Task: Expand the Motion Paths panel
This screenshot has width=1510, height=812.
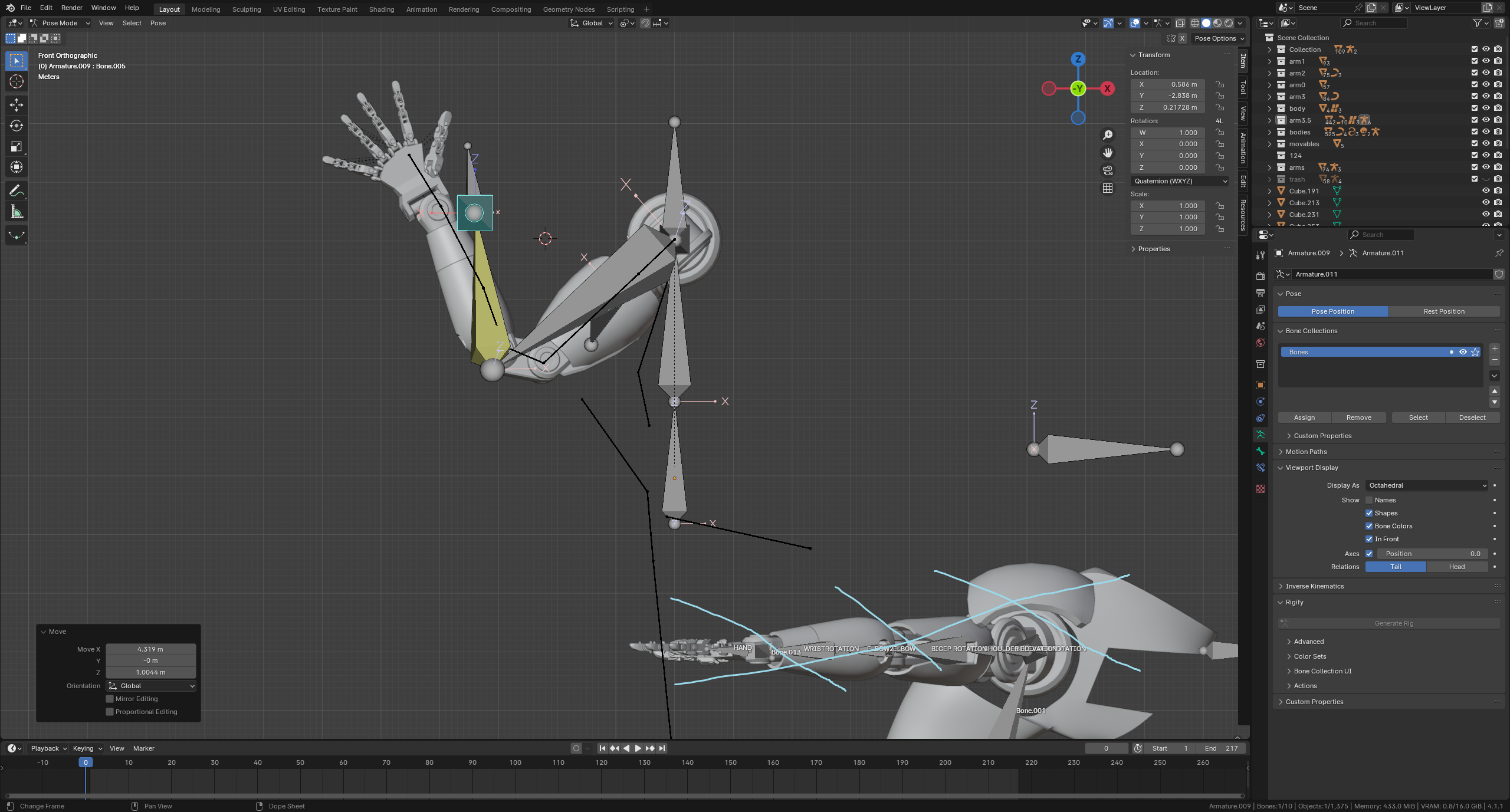Action: click(x=1306, y=452)
